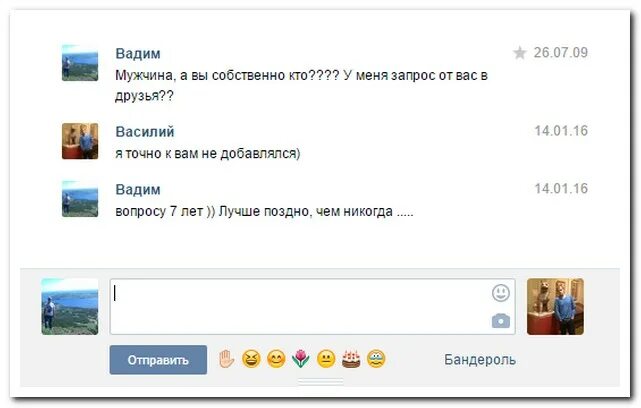Insert the crying face emoji
641x408 pixels.
[x=376, y=359]
